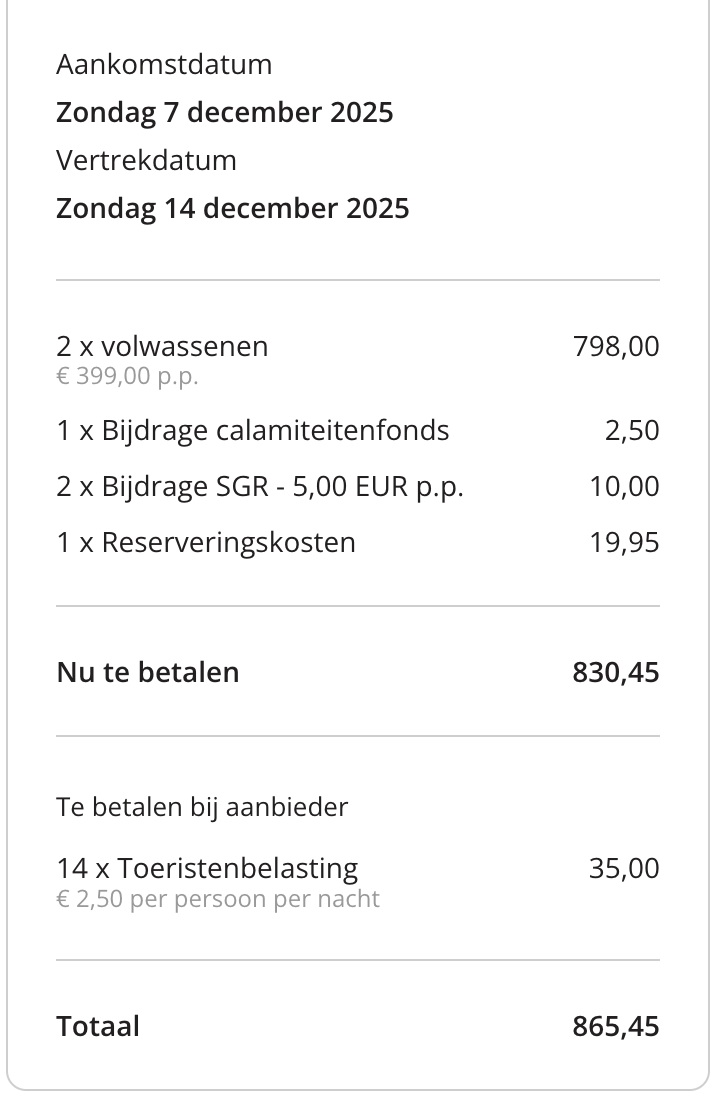Screen dimensions: 728x1100
Task: Click the 'Nu te betalen' label
Action: (148, 672)
